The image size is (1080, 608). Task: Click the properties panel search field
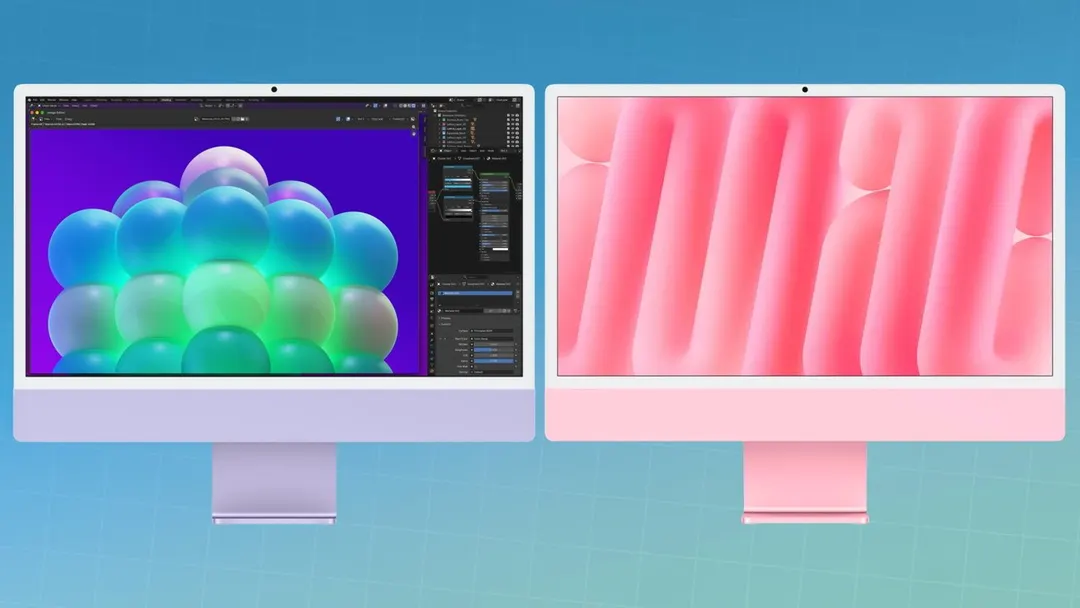tap(477, 277)
